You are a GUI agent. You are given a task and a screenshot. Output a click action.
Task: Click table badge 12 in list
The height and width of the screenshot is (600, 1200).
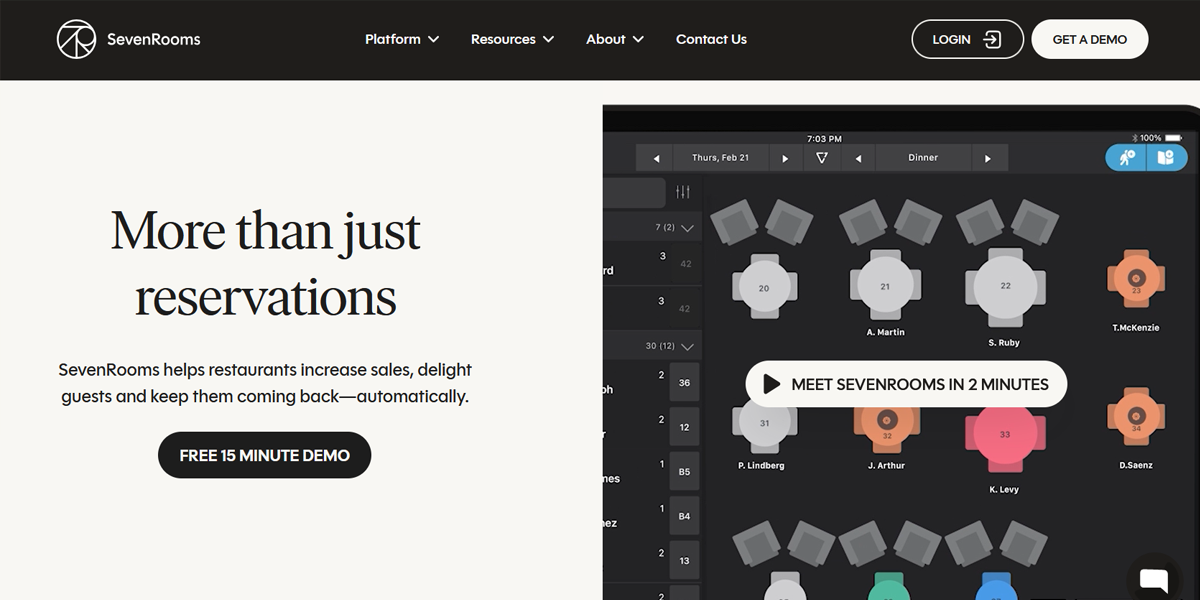pos(684,427)
